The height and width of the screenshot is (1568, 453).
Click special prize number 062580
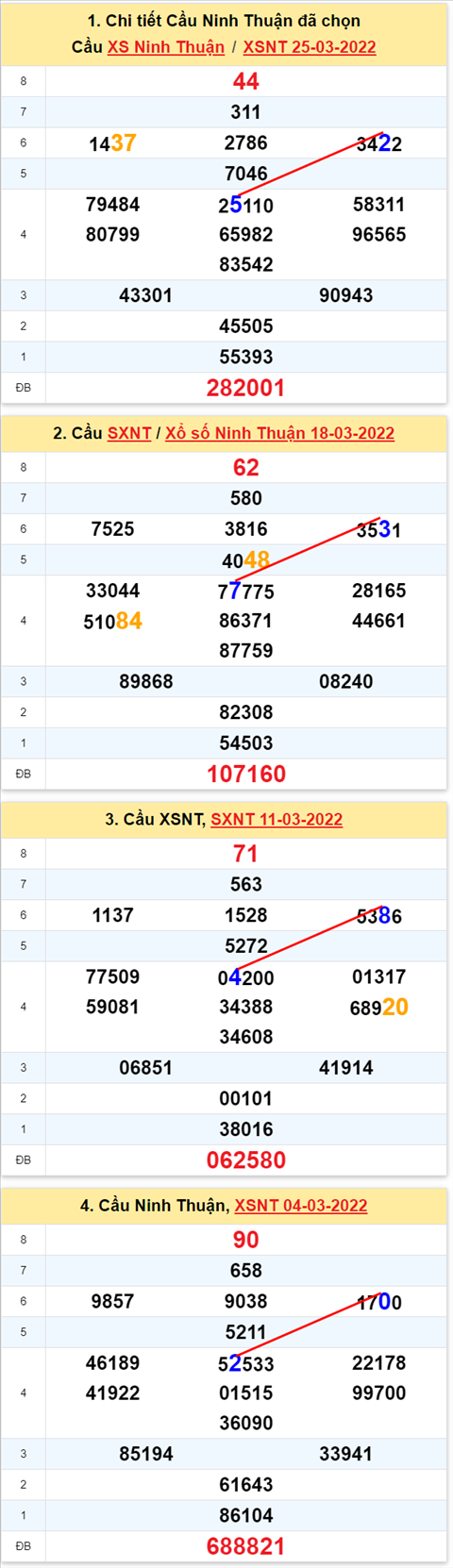245,1159
